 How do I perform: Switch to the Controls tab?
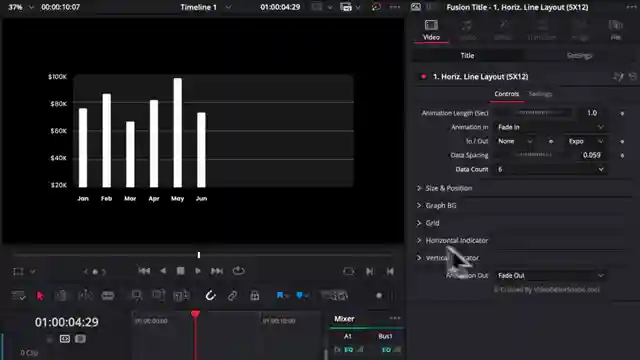pos(507,94)
